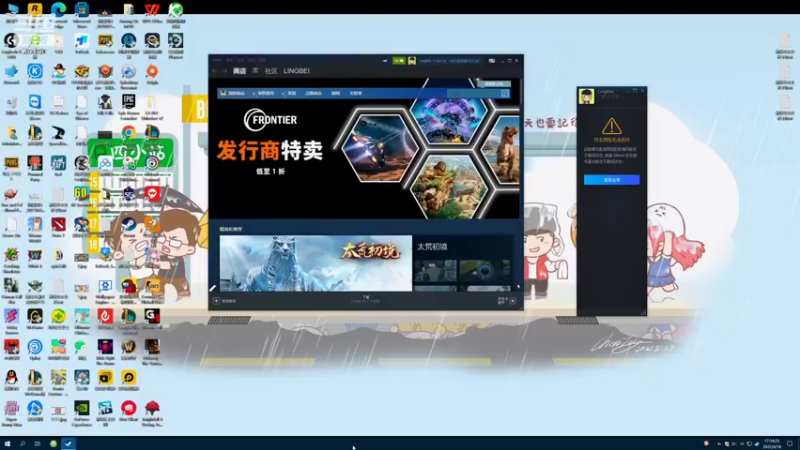Screen dimensions: 800x450
Task: Open the Windows Start menu
Action: click(x=7, y=444)
